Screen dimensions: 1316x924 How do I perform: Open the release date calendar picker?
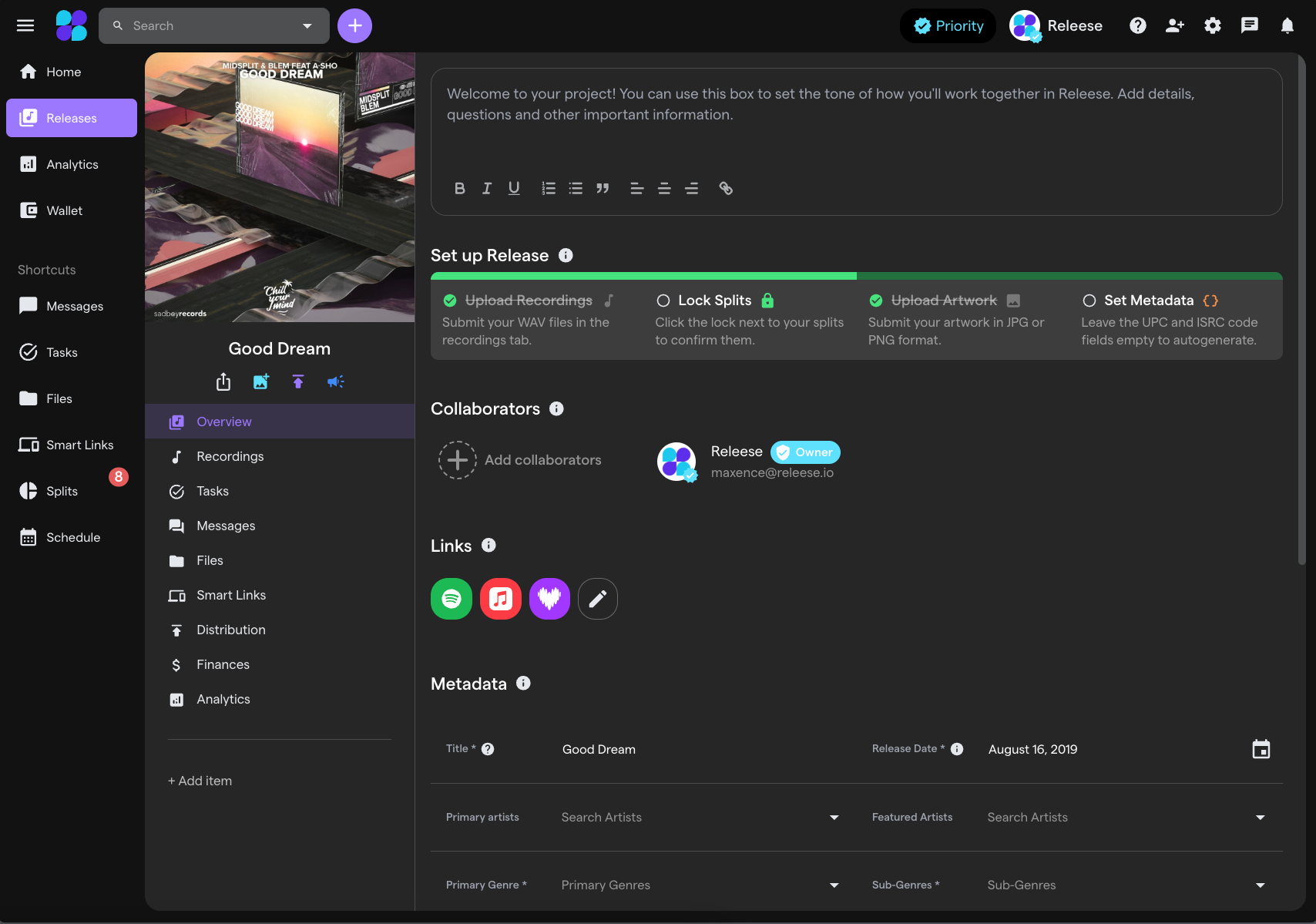coord(1261,749)
